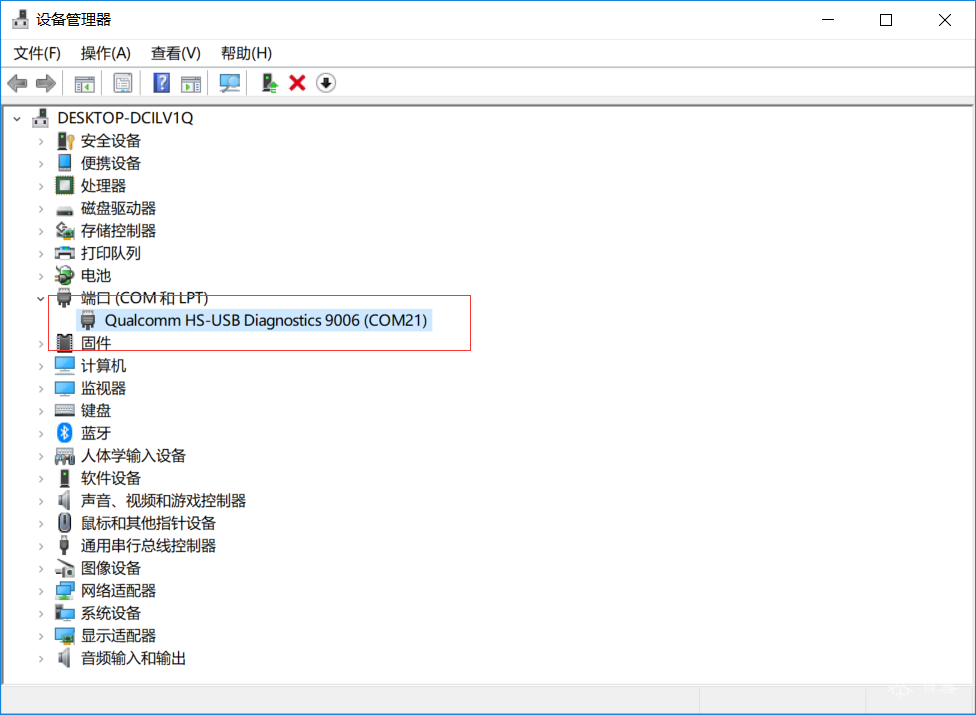This screenshot has height=715, width=976.
Task: Click the 便携设备 category icon
Action: point(65,163)
